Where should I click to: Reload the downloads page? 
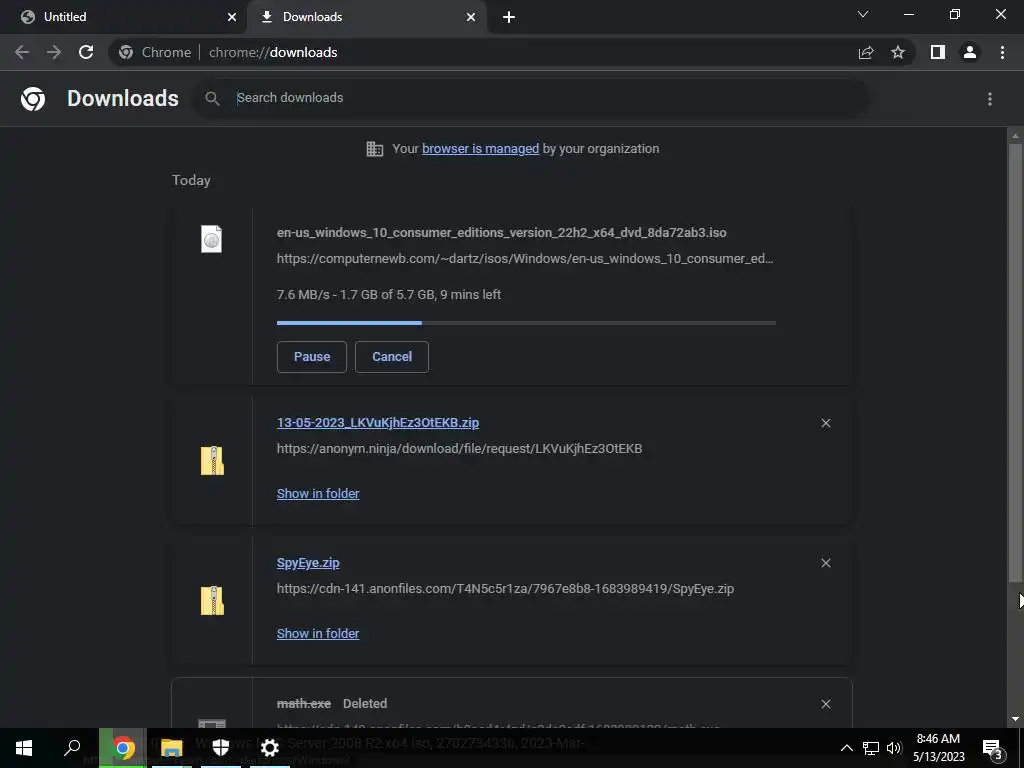pos(86,52)
